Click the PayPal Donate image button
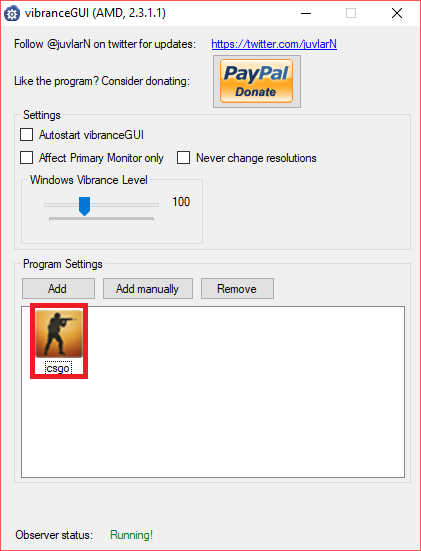Screen dimensions: 421x551 (x=257, y=81)
